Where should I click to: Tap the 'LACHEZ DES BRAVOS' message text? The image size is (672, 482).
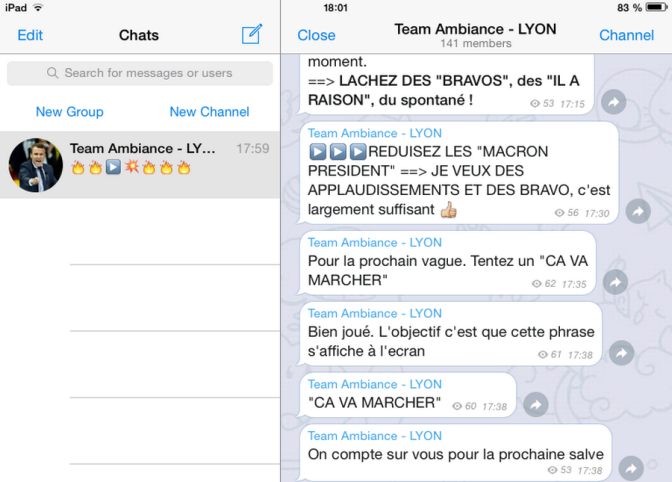pyautogui.click(x=444, y=90)
